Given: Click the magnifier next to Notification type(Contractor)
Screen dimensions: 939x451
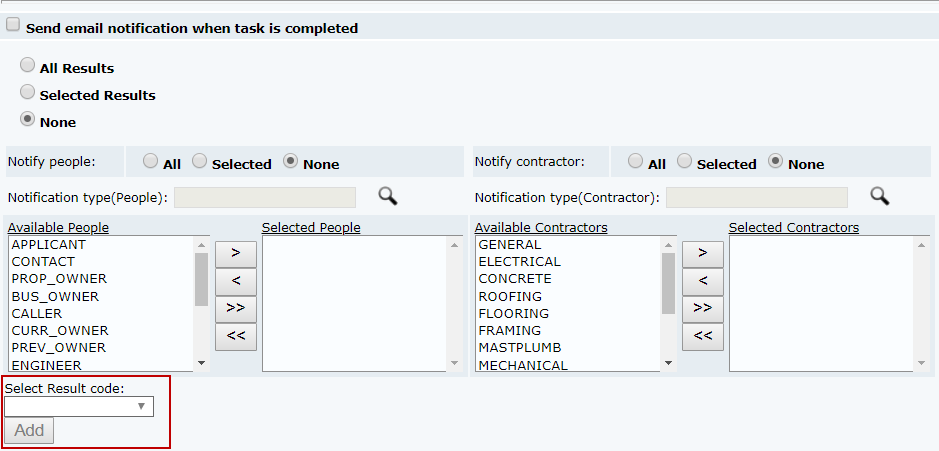Looking at the screenshot, I should (x=879, y=196).
